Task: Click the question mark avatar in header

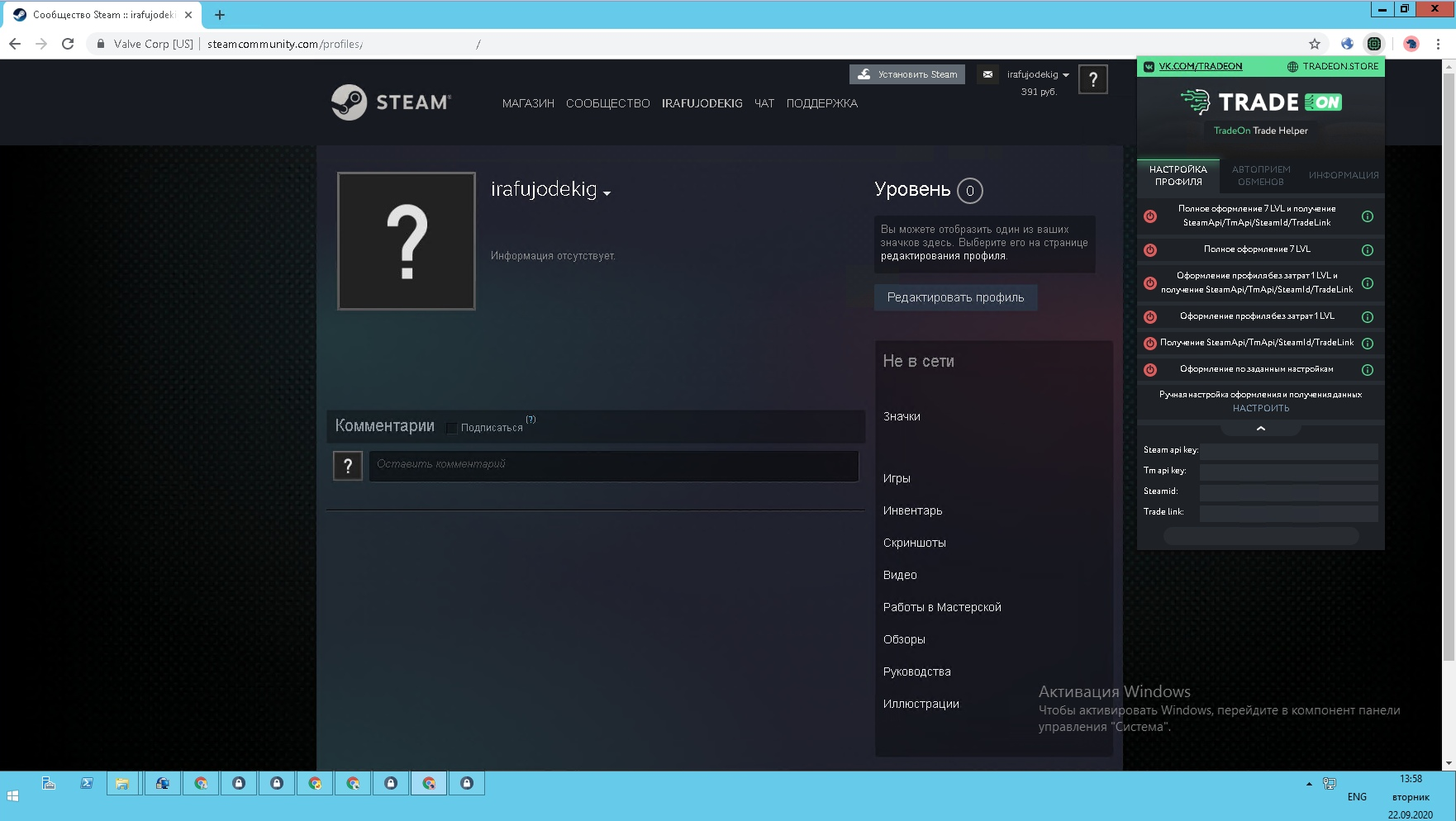Action: pyautogui.click(x=1093, y=79)
